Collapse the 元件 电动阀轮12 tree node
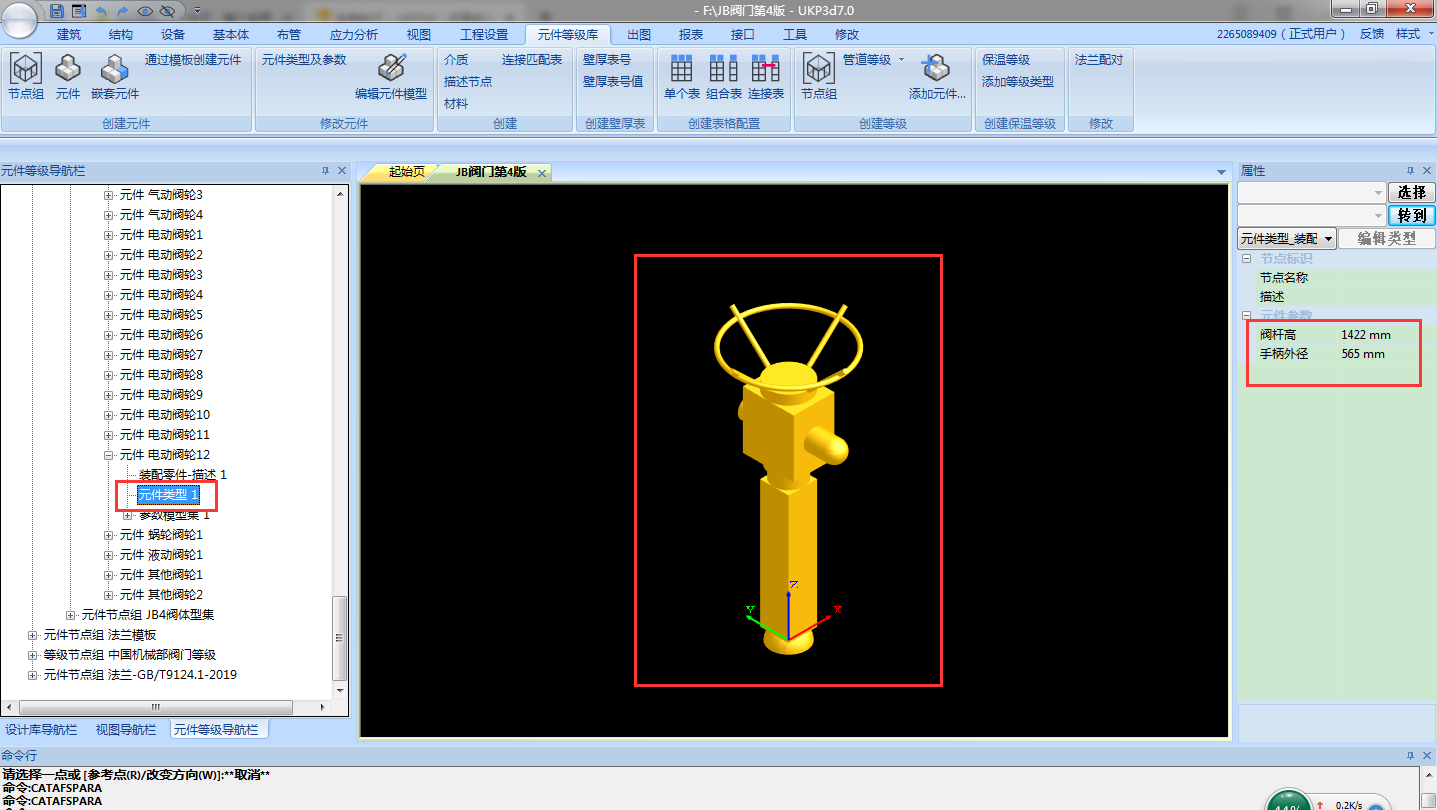 pos(109,455)
